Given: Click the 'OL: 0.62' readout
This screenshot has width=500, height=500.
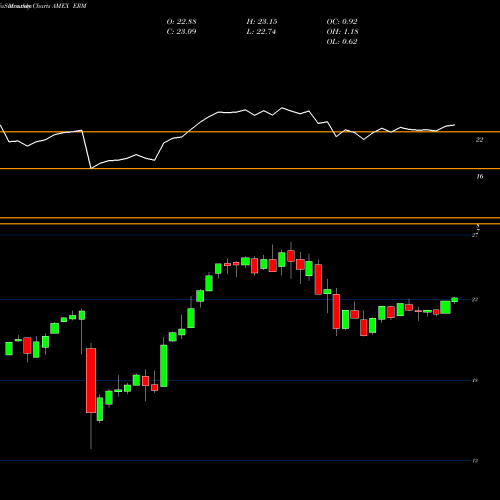Looking at the screenshot, I should [x=342, y=42].
